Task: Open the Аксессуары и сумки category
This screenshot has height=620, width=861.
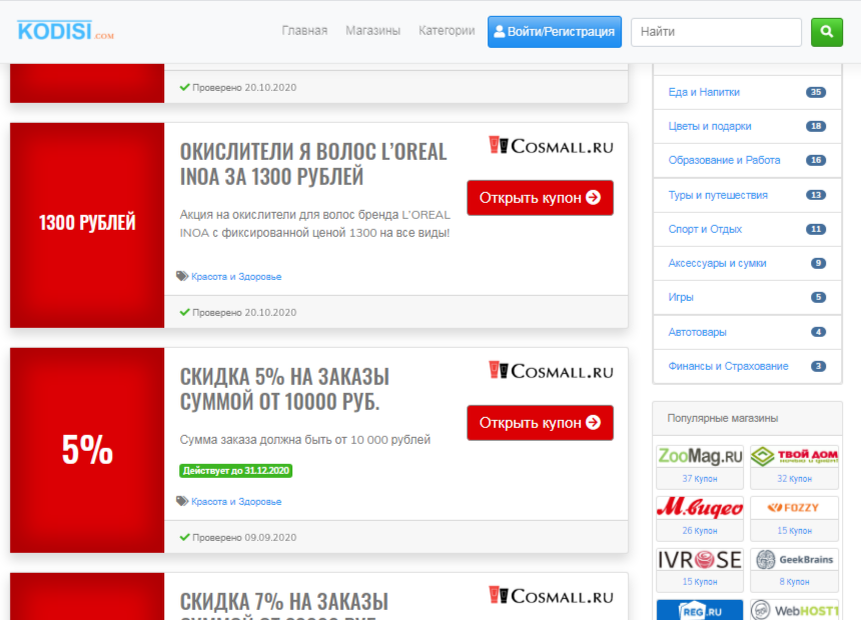Action: pos(717,263)
